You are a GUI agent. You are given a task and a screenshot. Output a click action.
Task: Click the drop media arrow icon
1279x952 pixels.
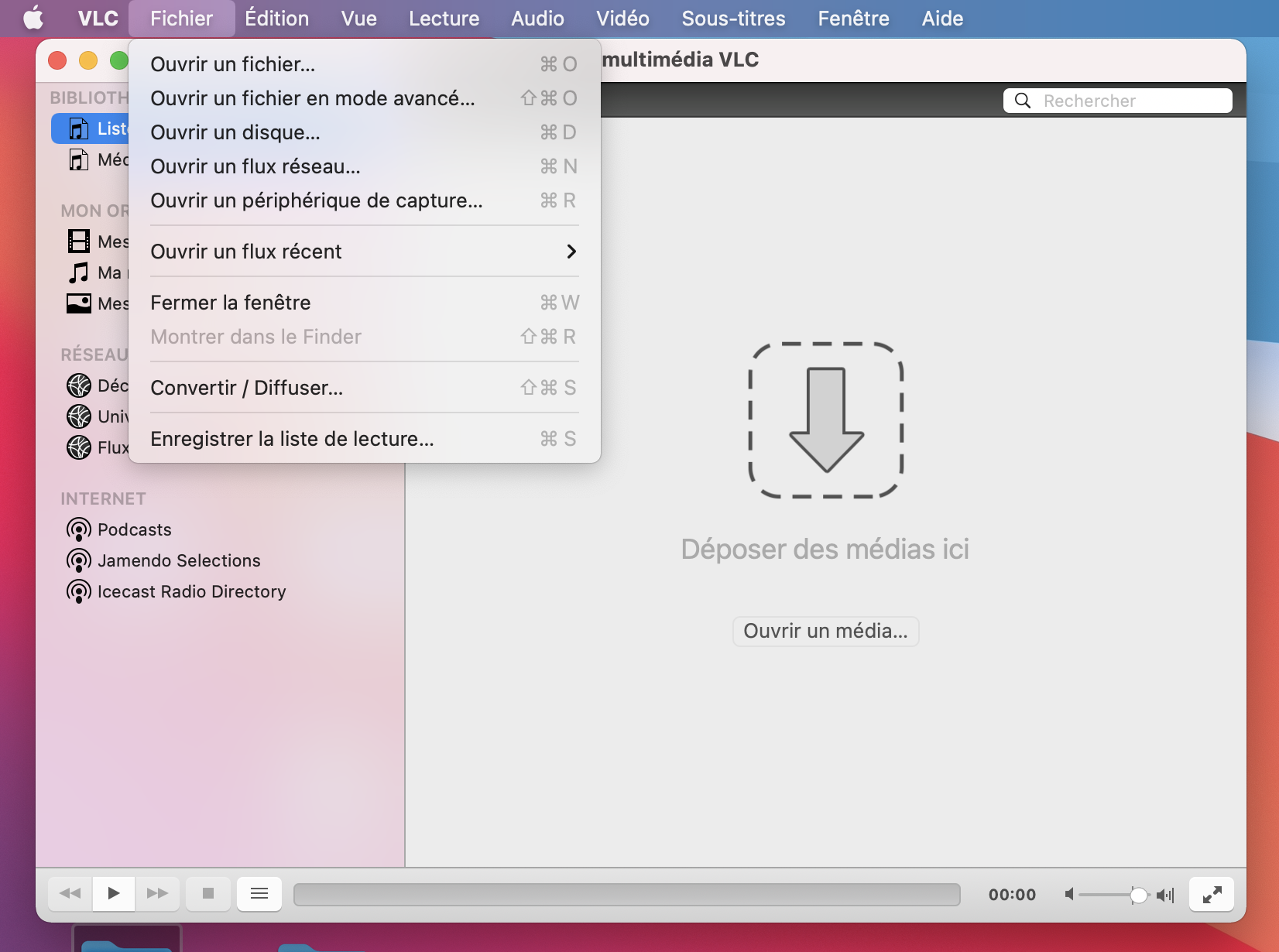(826, 420)
